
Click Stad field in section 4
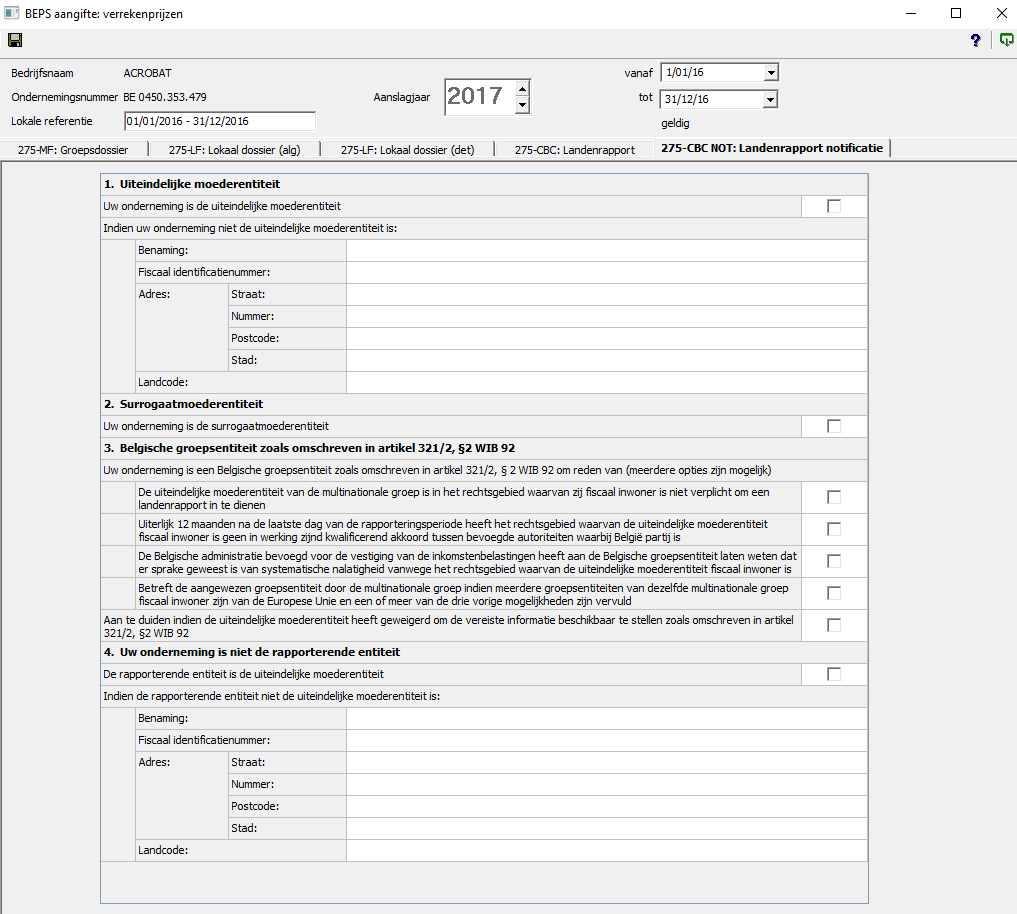607,829
